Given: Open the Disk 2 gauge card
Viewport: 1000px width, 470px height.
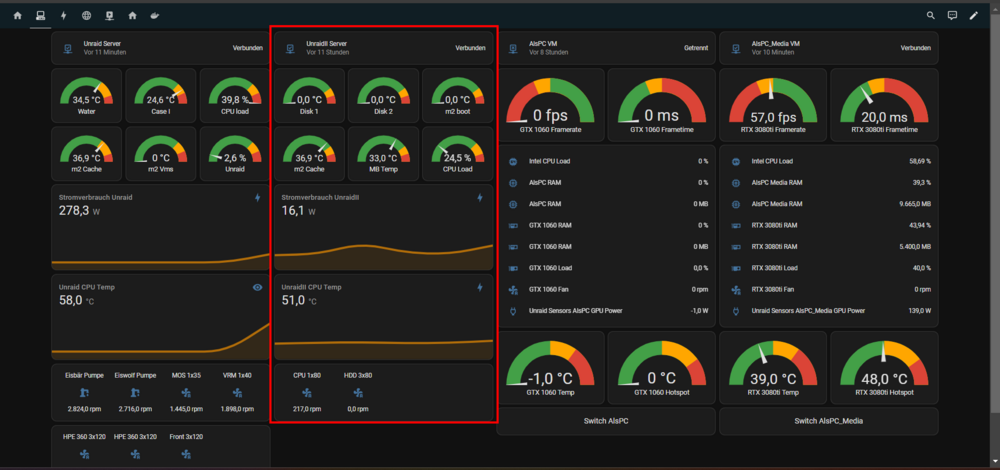Looking at the screenshot, I should [x=383, y=96].
